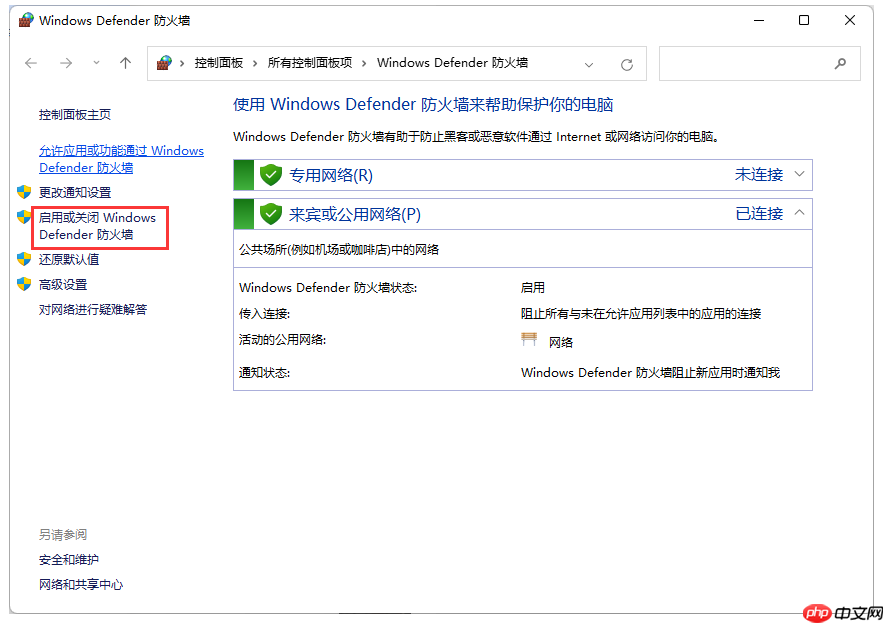Go back with the left arrow button
The image size is (884, 623).
tap(31, 63)
